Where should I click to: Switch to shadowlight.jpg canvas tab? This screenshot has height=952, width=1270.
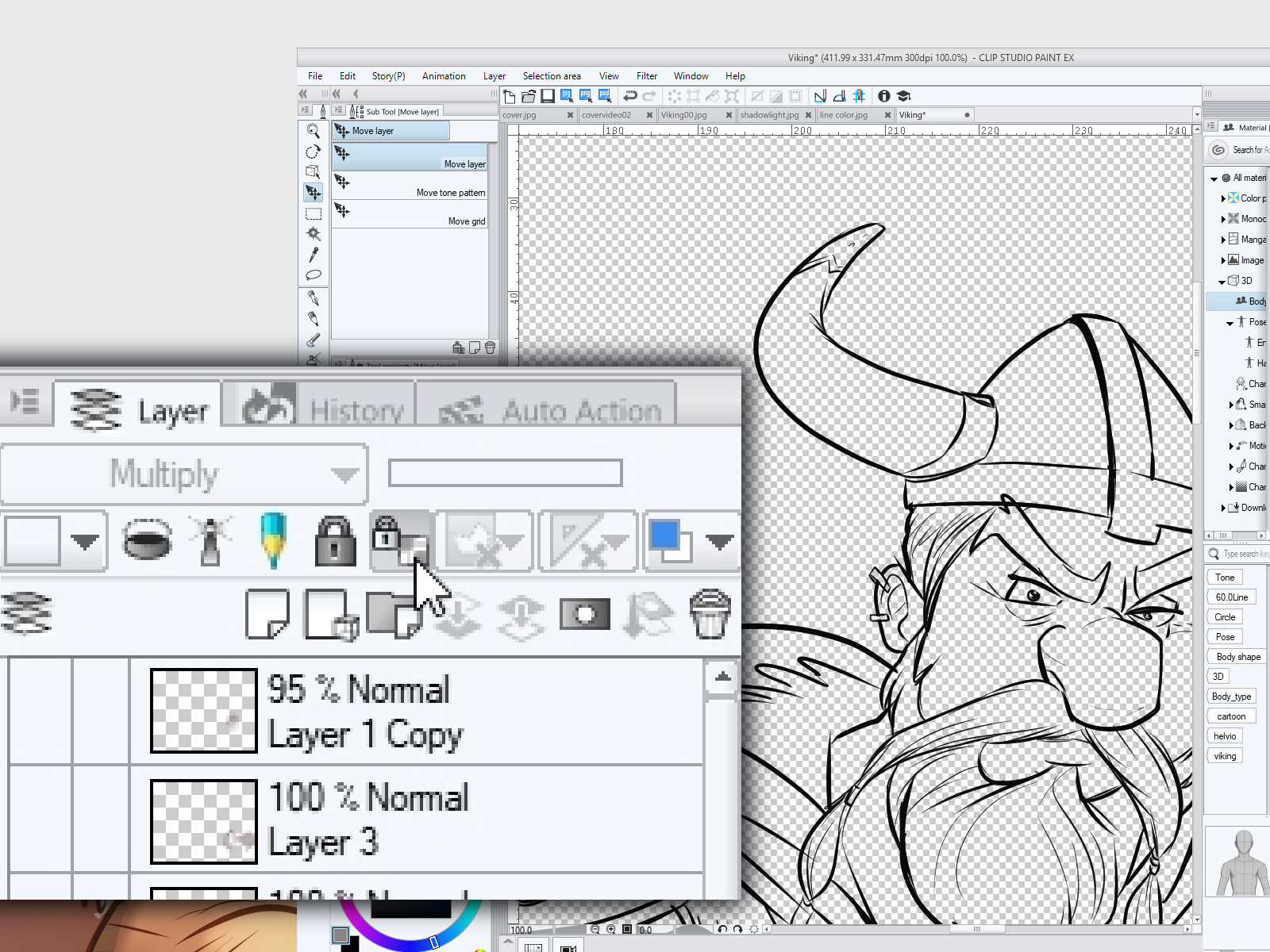pos(770,115)
